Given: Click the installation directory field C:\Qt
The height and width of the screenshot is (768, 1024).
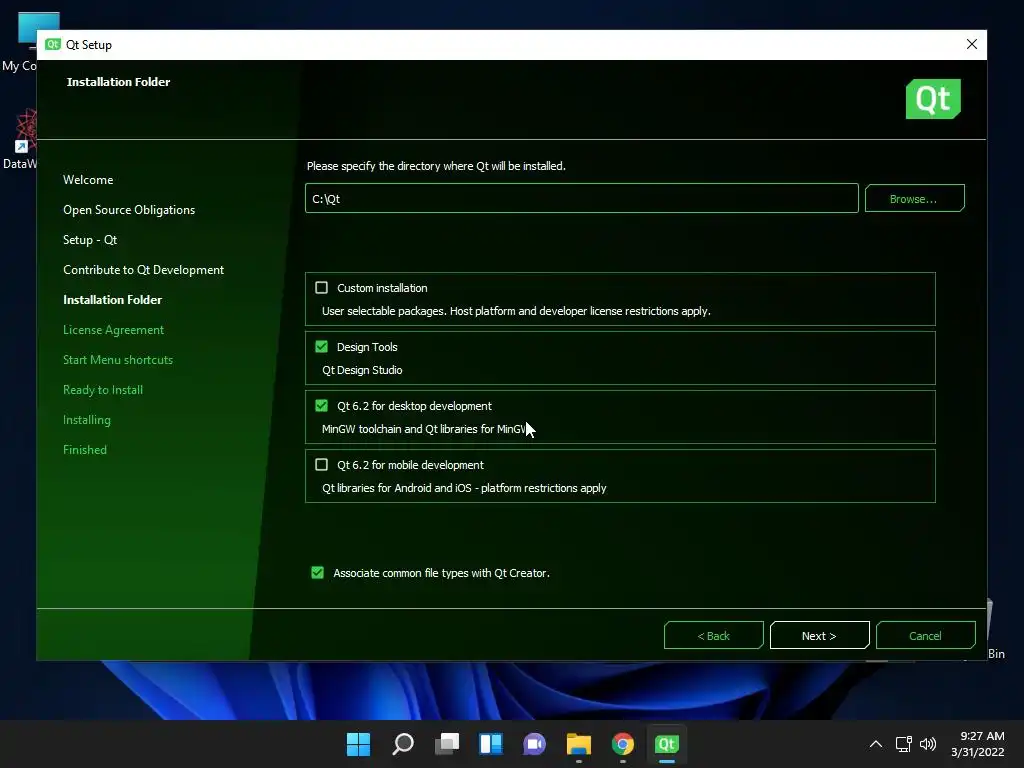Looking at the screenshot, I should click(x=581, y=199).
